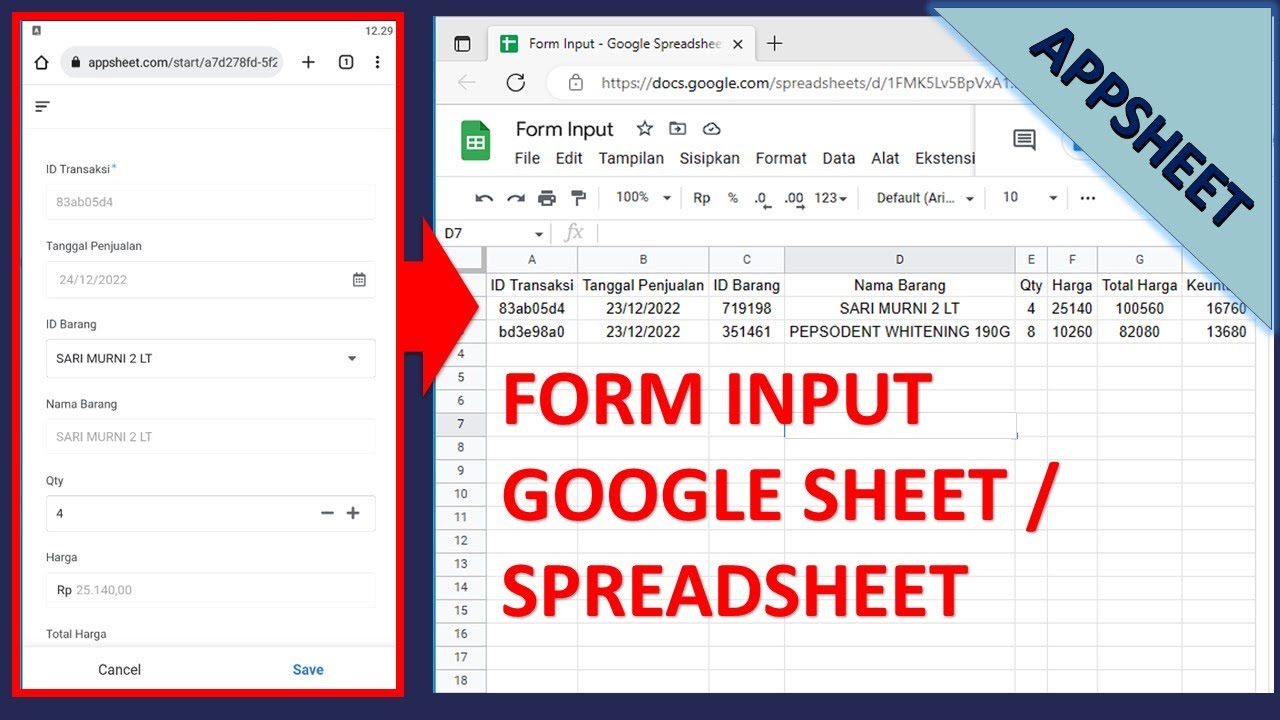
Task: Expand the ID Barang dropdown
Action: click(x=352, y=358)
